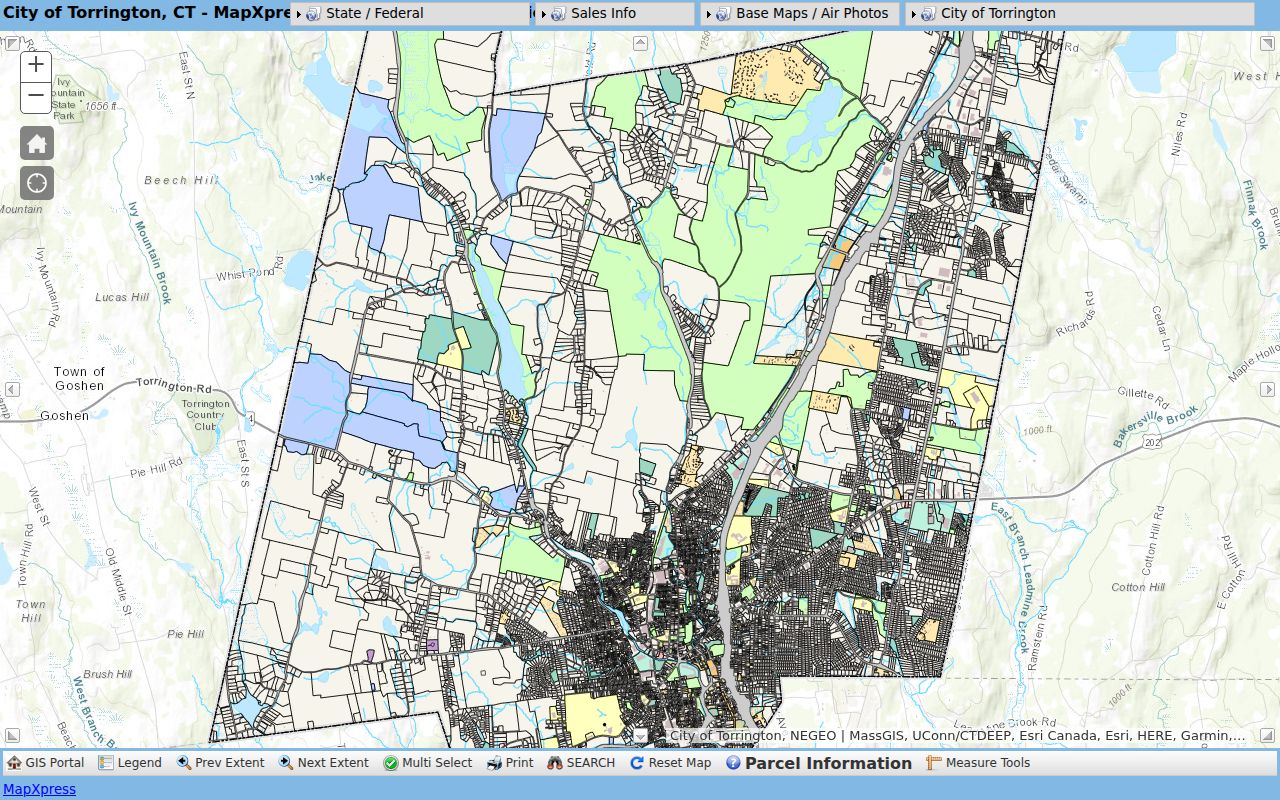Zoom in with the plus button

(x=37, y=65)
